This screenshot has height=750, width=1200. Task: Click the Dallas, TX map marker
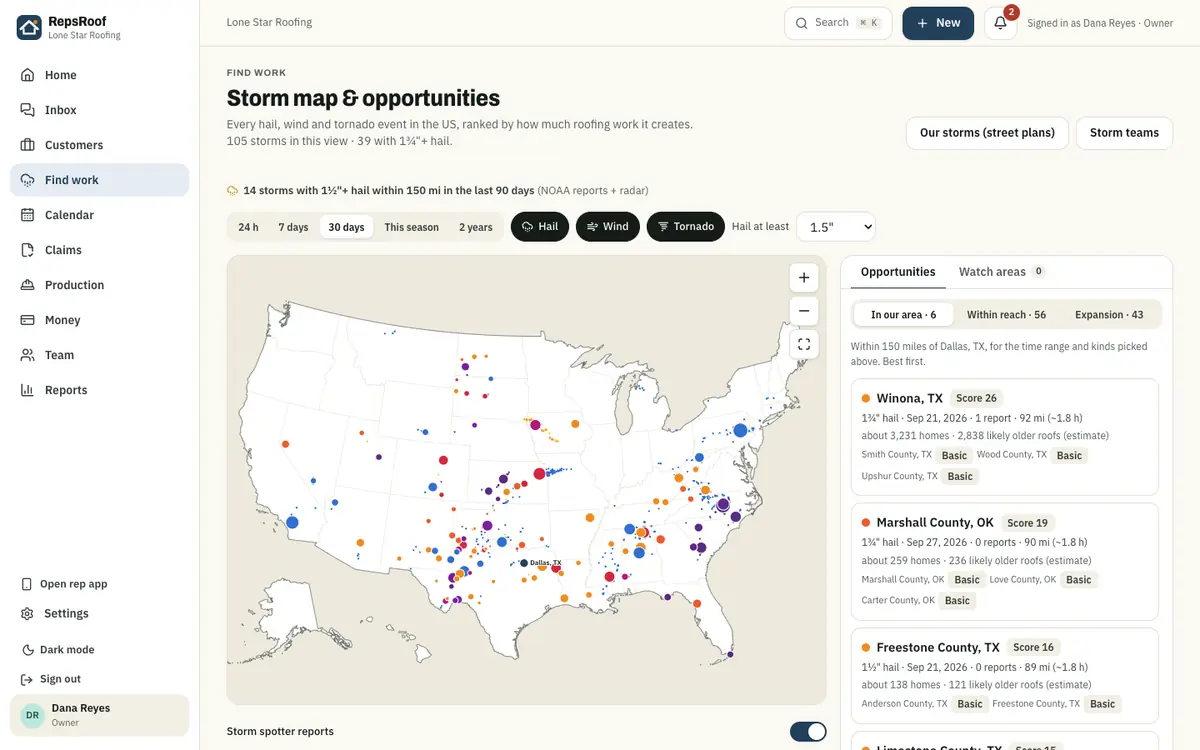524,563
